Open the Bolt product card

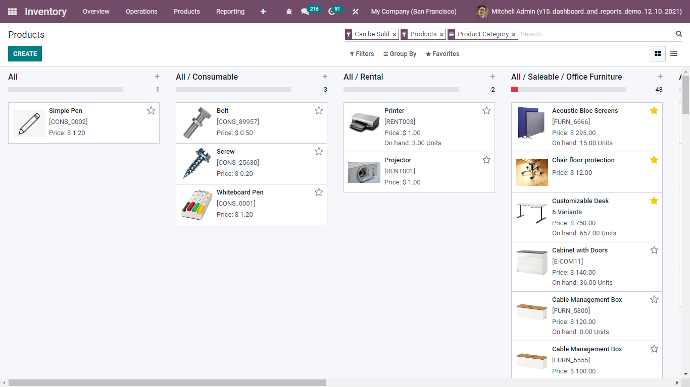(251, 123)
